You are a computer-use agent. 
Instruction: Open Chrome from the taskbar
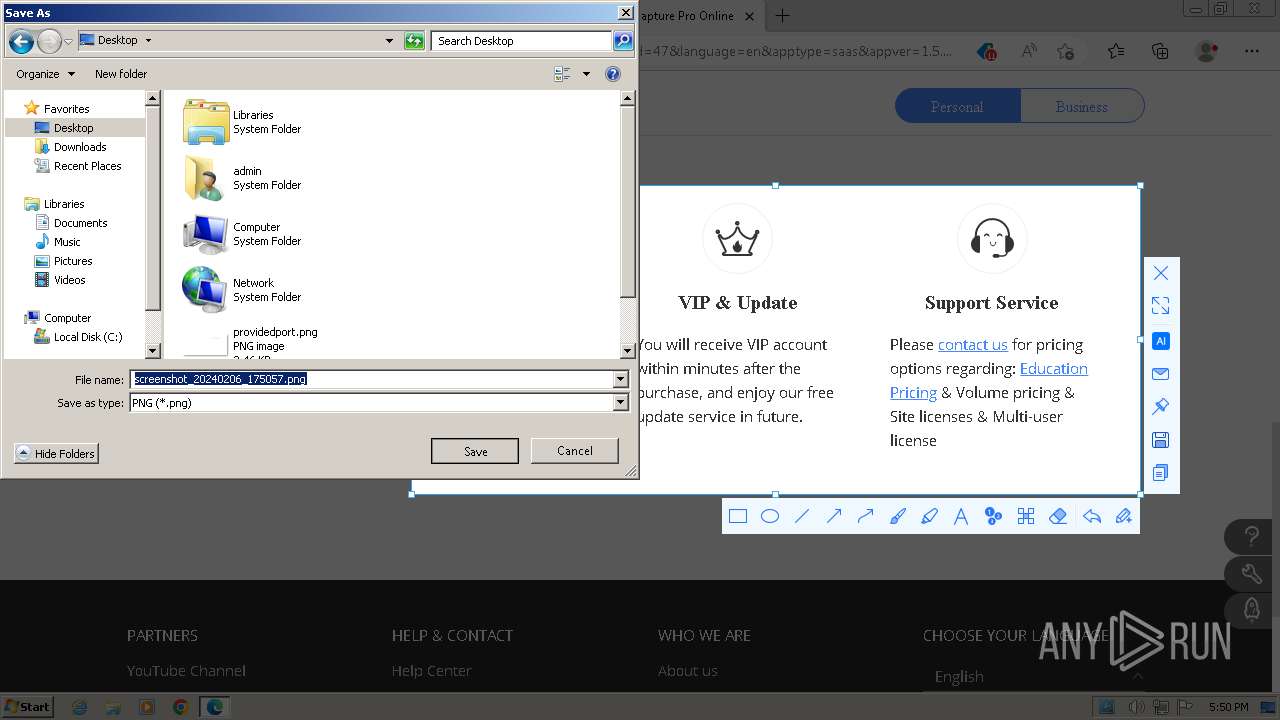click(180, 707)
